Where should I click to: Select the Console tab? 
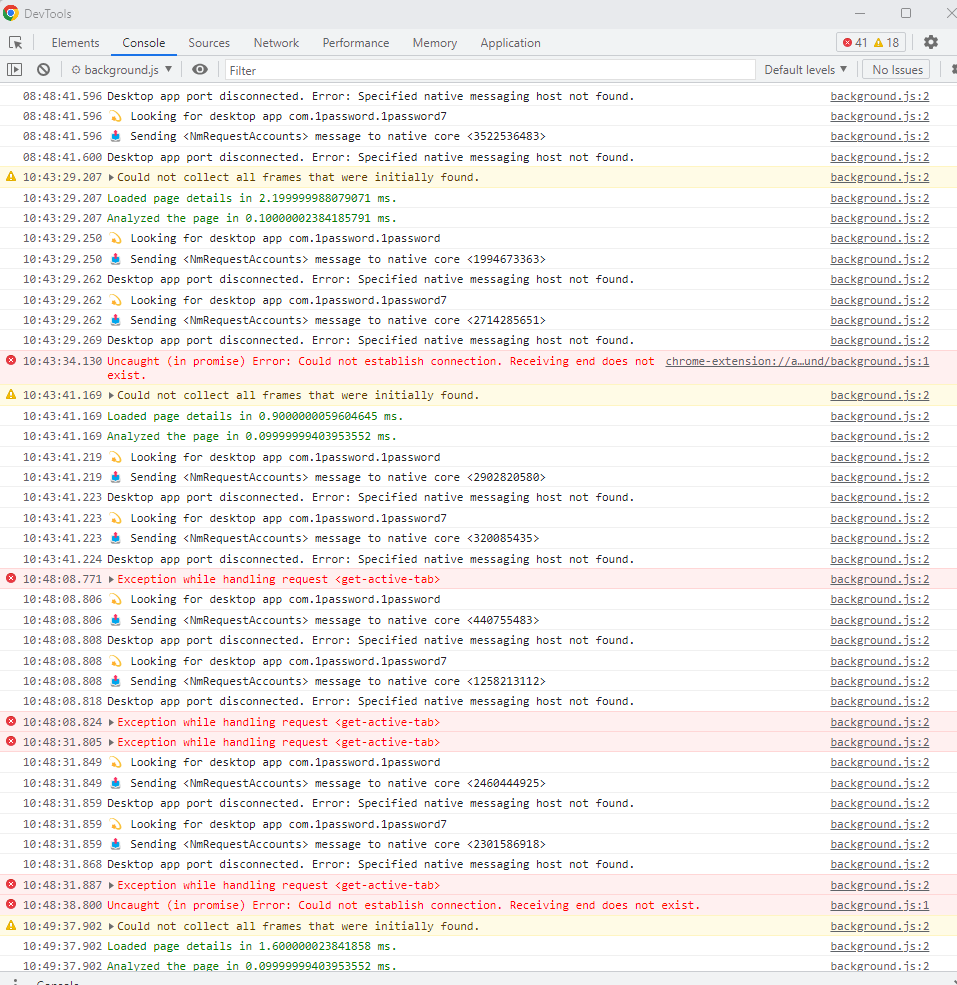pyautogui.click(x=144, y=43)
